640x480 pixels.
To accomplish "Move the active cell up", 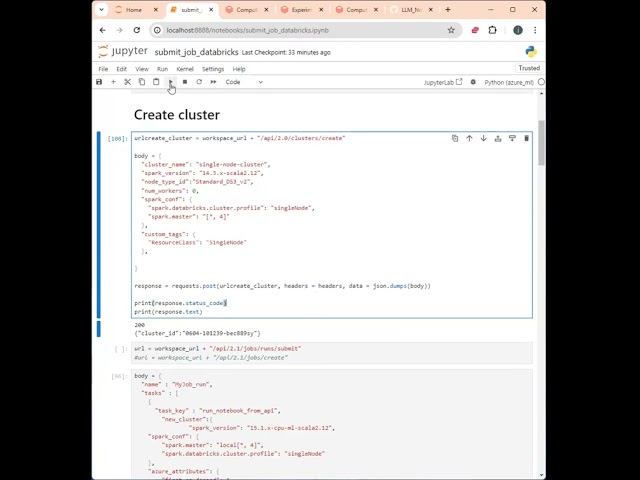I will (469, 138).
